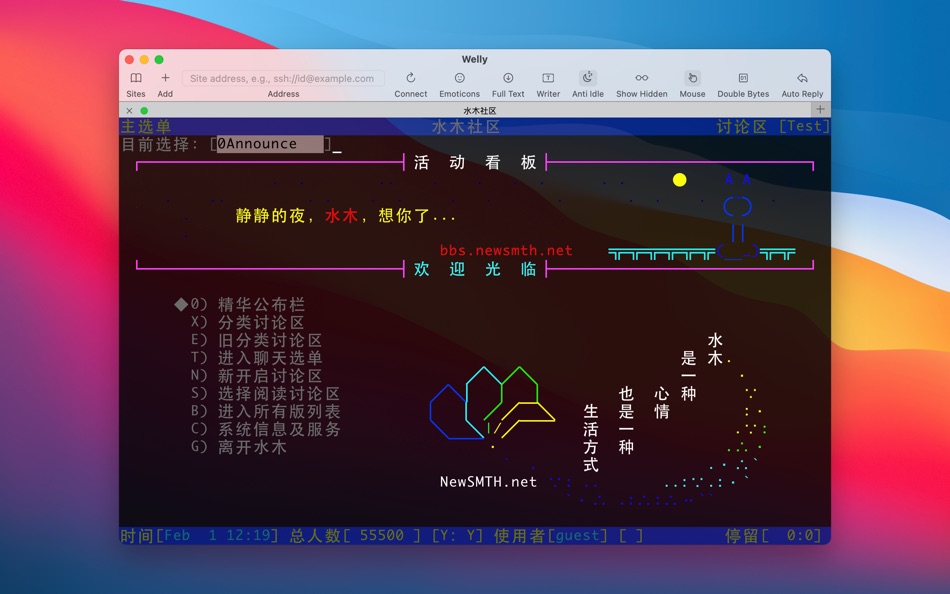Select menu entry 0) 精华公布栏
This screenshot has height=594, width=950.
[247, 304]
